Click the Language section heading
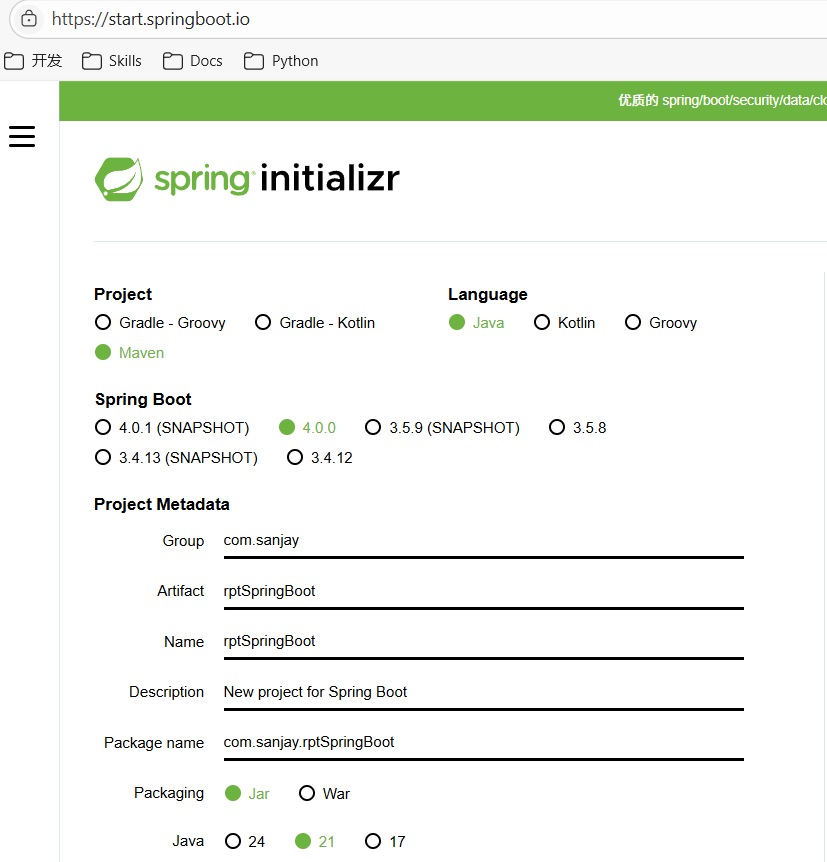Image resolution: width=827 pixels, height=862 pixels. pyautogui.click(x=488, y=295)
